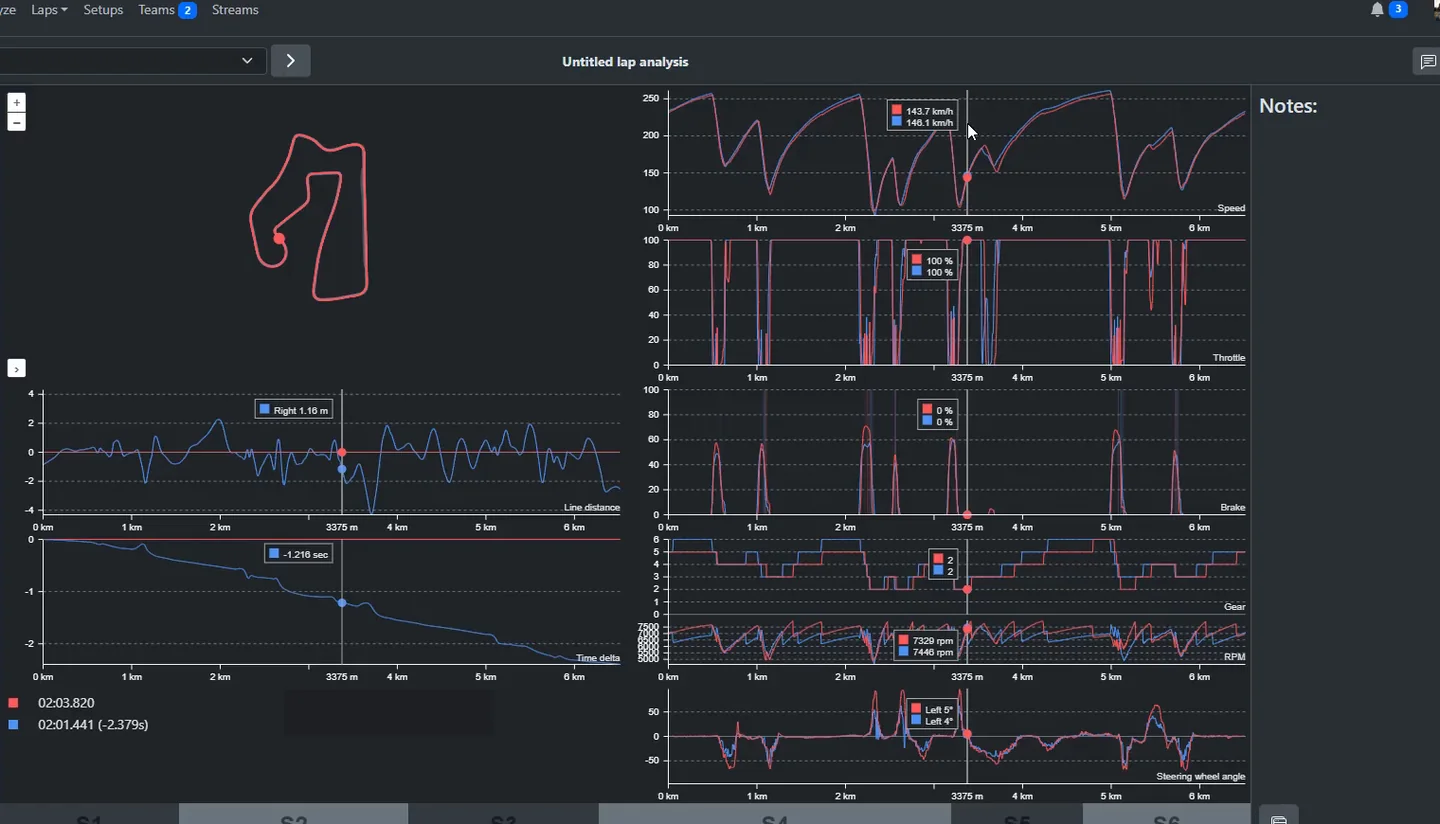Screen dimensions: 1440x824
Task: Click the Left 5° steering value
Action: (x=939, y=709)
